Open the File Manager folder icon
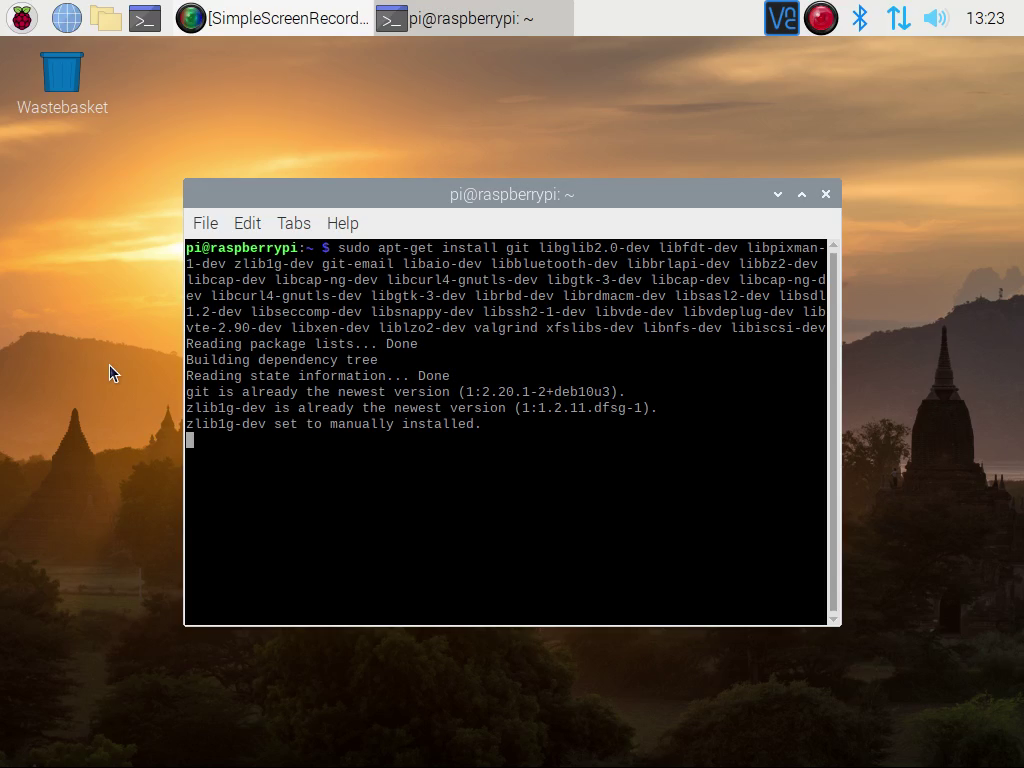1024x768 pixels. (x=106, y=18)
